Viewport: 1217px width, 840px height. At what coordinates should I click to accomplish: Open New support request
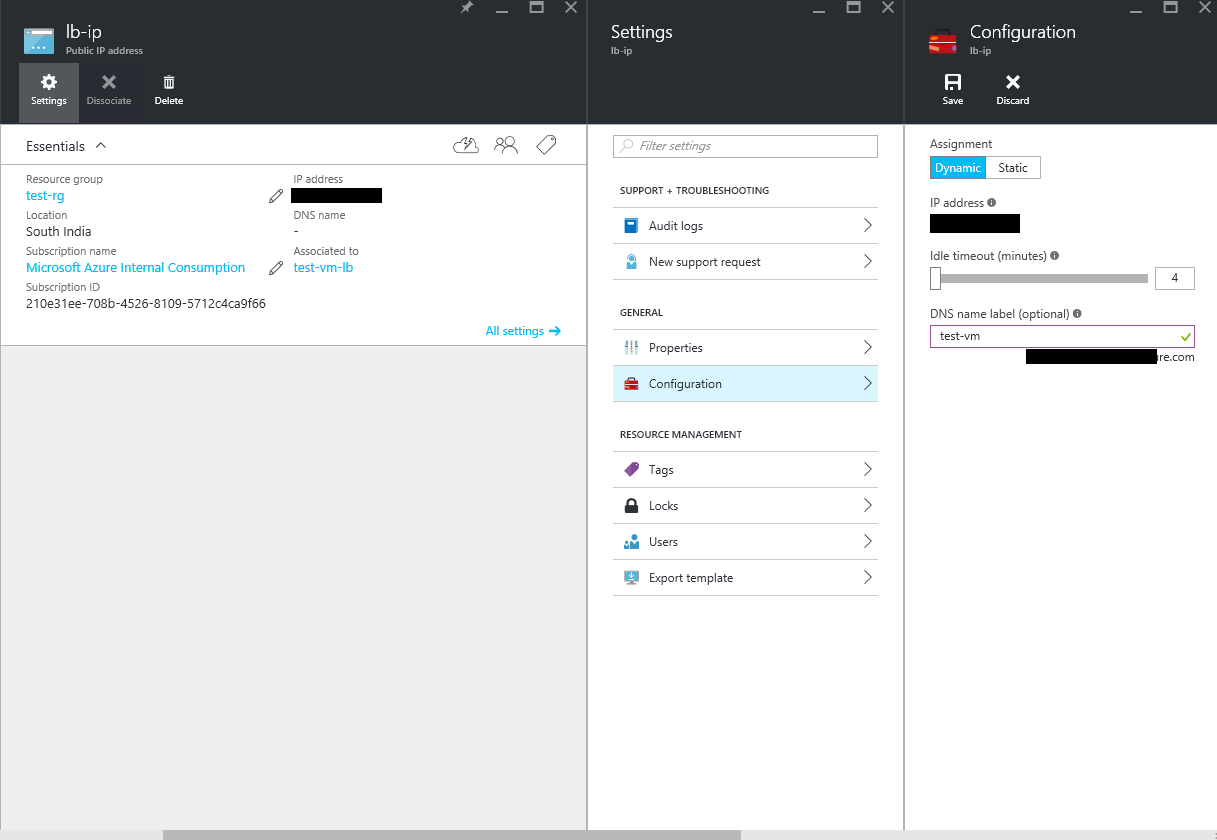745,262
